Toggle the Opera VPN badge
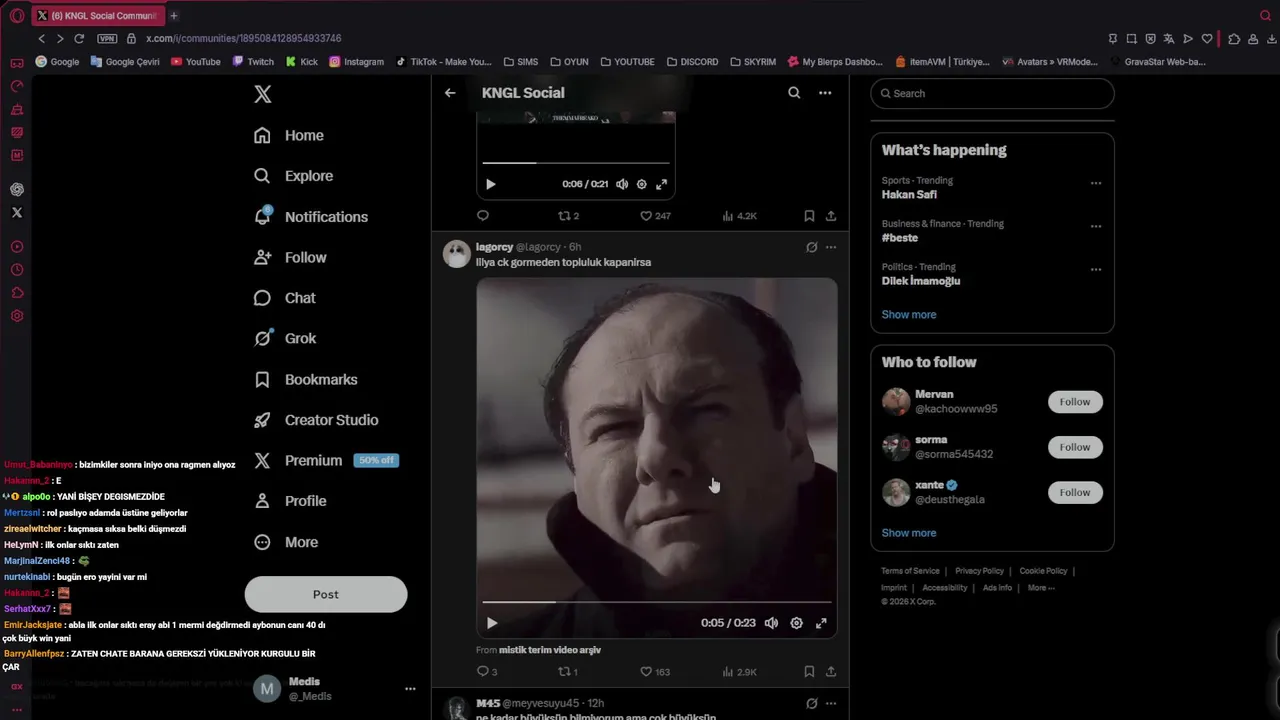The width and height of the screenshot is (1280, 720). click(x=107, y=38)
